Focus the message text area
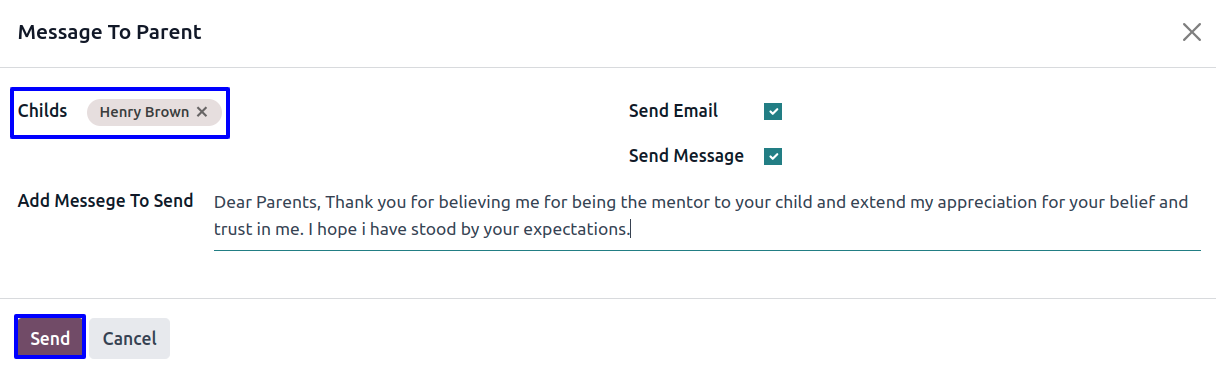The height and width of the screenshot is (374, 1216). (x=707, y=216)
